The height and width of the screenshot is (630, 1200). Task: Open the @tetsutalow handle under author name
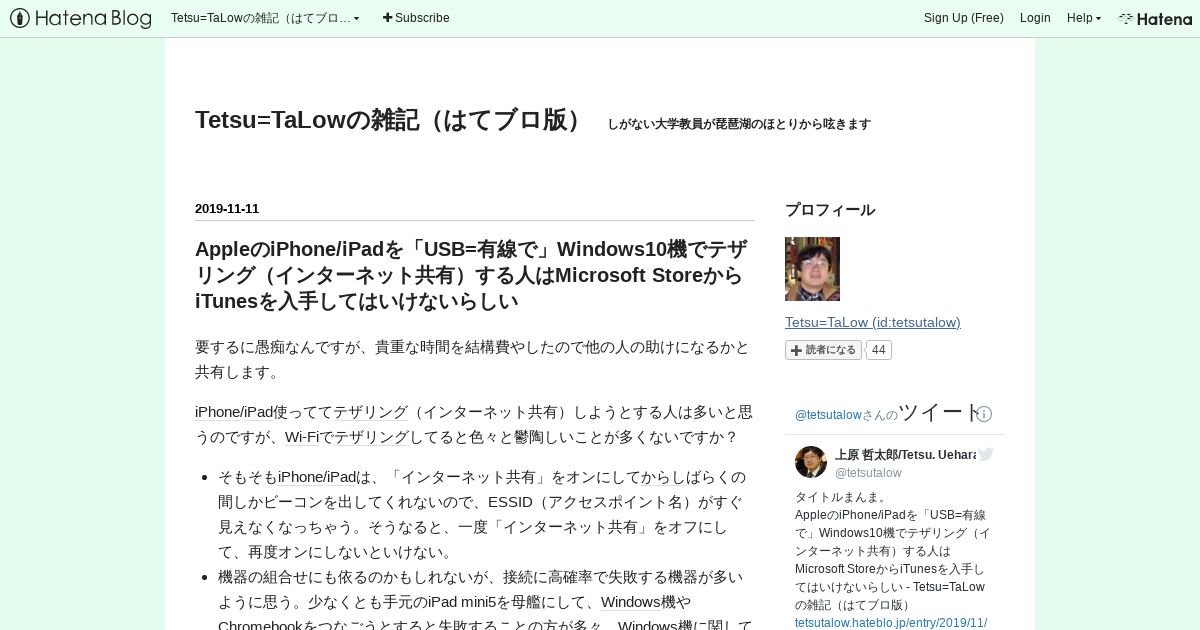coord(868,473)
